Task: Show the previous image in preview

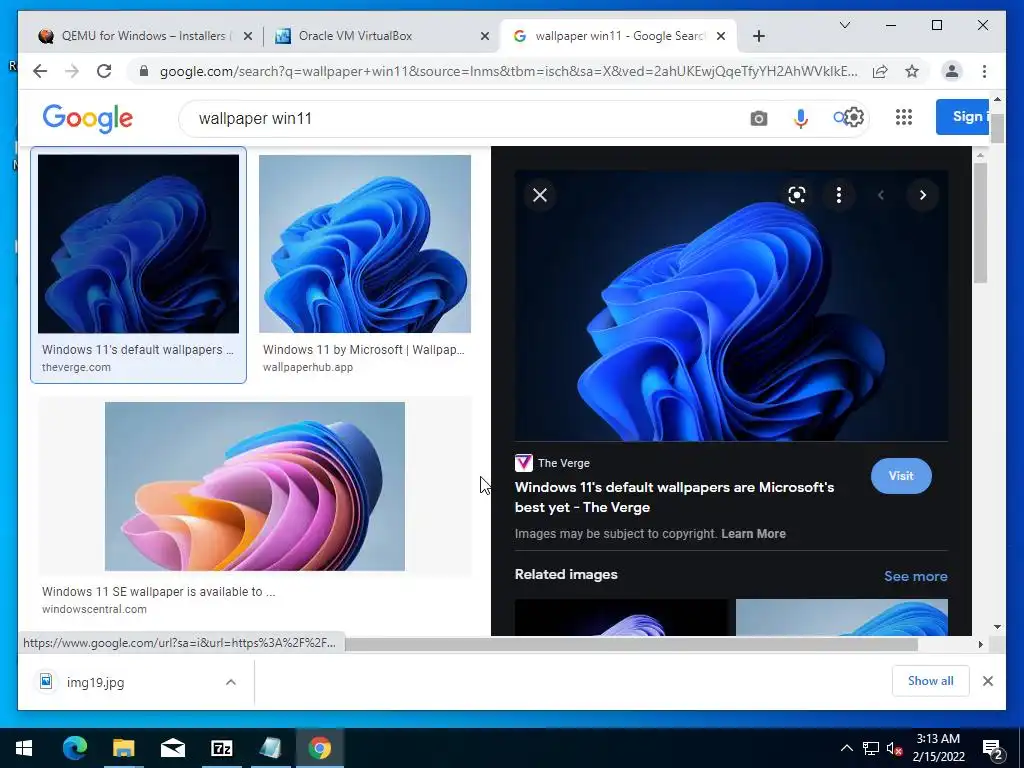Action: click(880, 195)
